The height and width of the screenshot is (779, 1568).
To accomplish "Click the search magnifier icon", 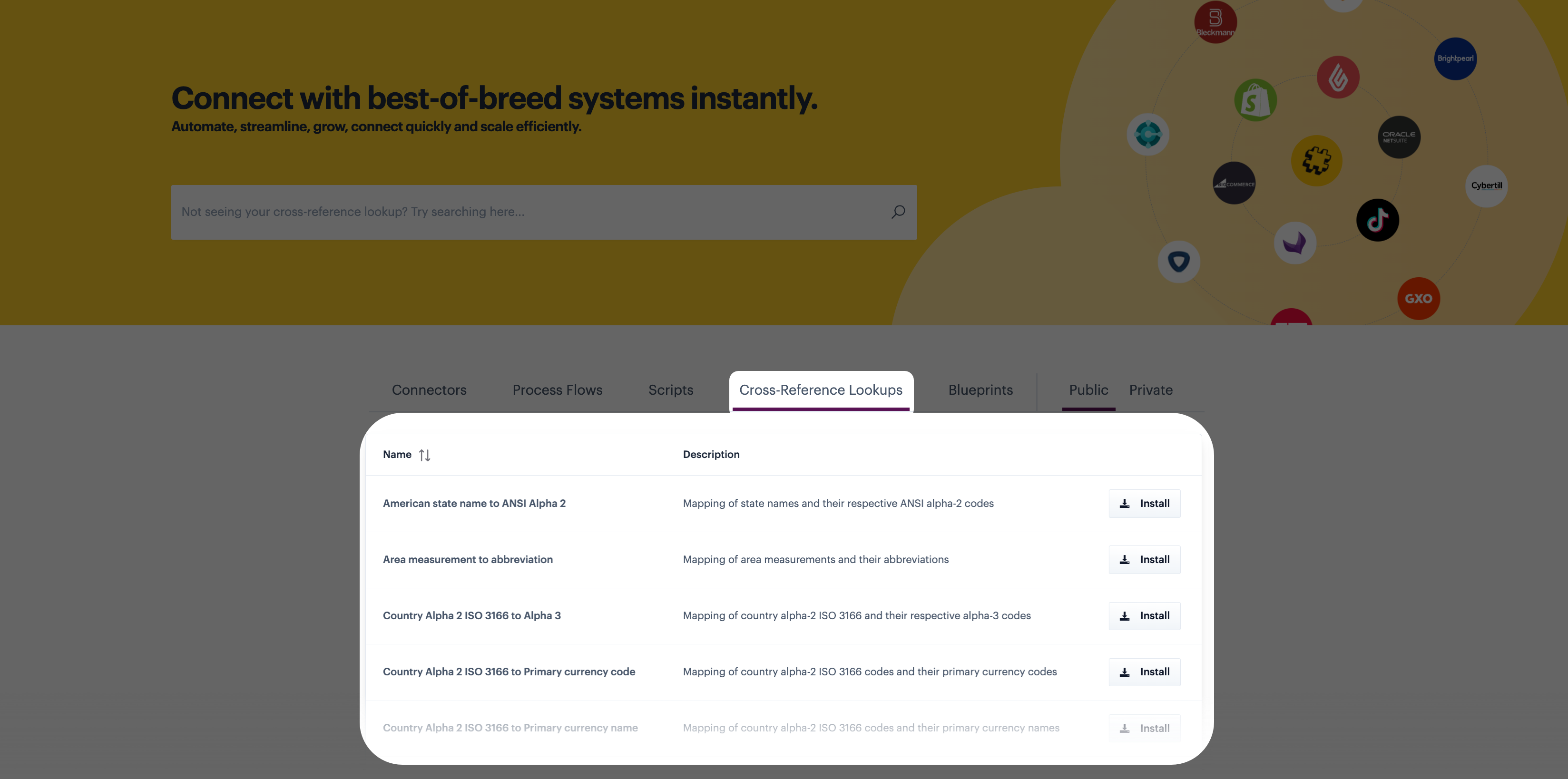I will tap(898, 212).
